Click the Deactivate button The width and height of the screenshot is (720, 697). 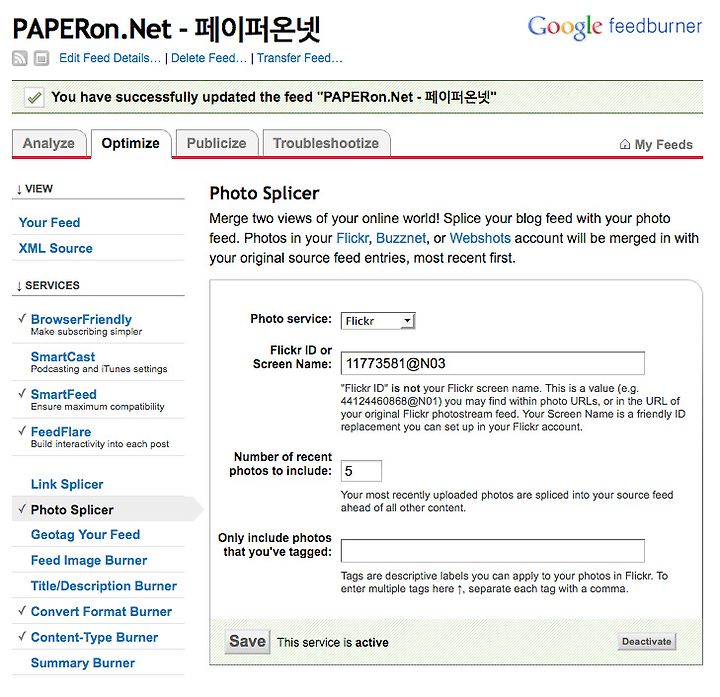647,642
